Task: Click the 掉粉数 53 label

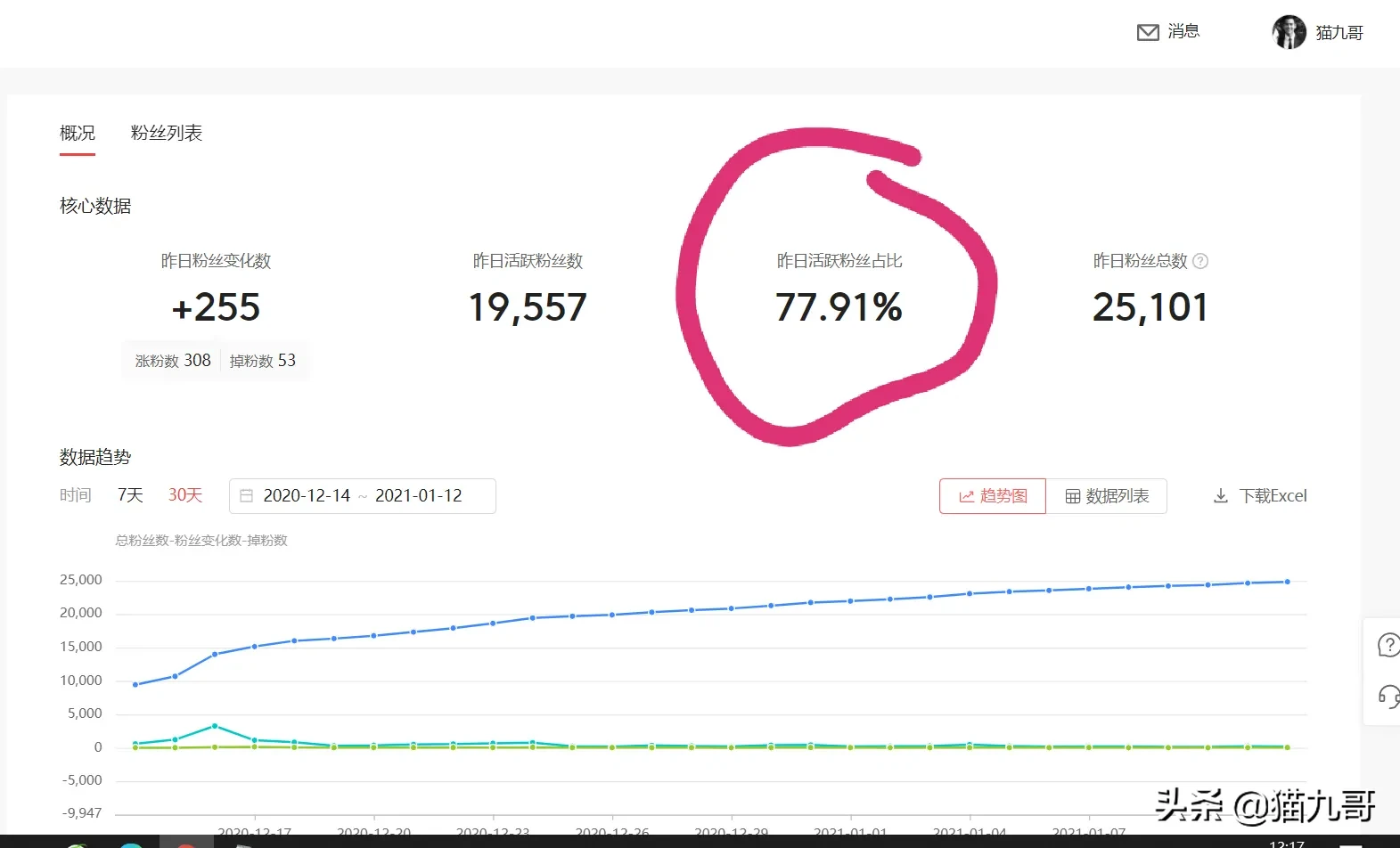Action: pos(262,361)
